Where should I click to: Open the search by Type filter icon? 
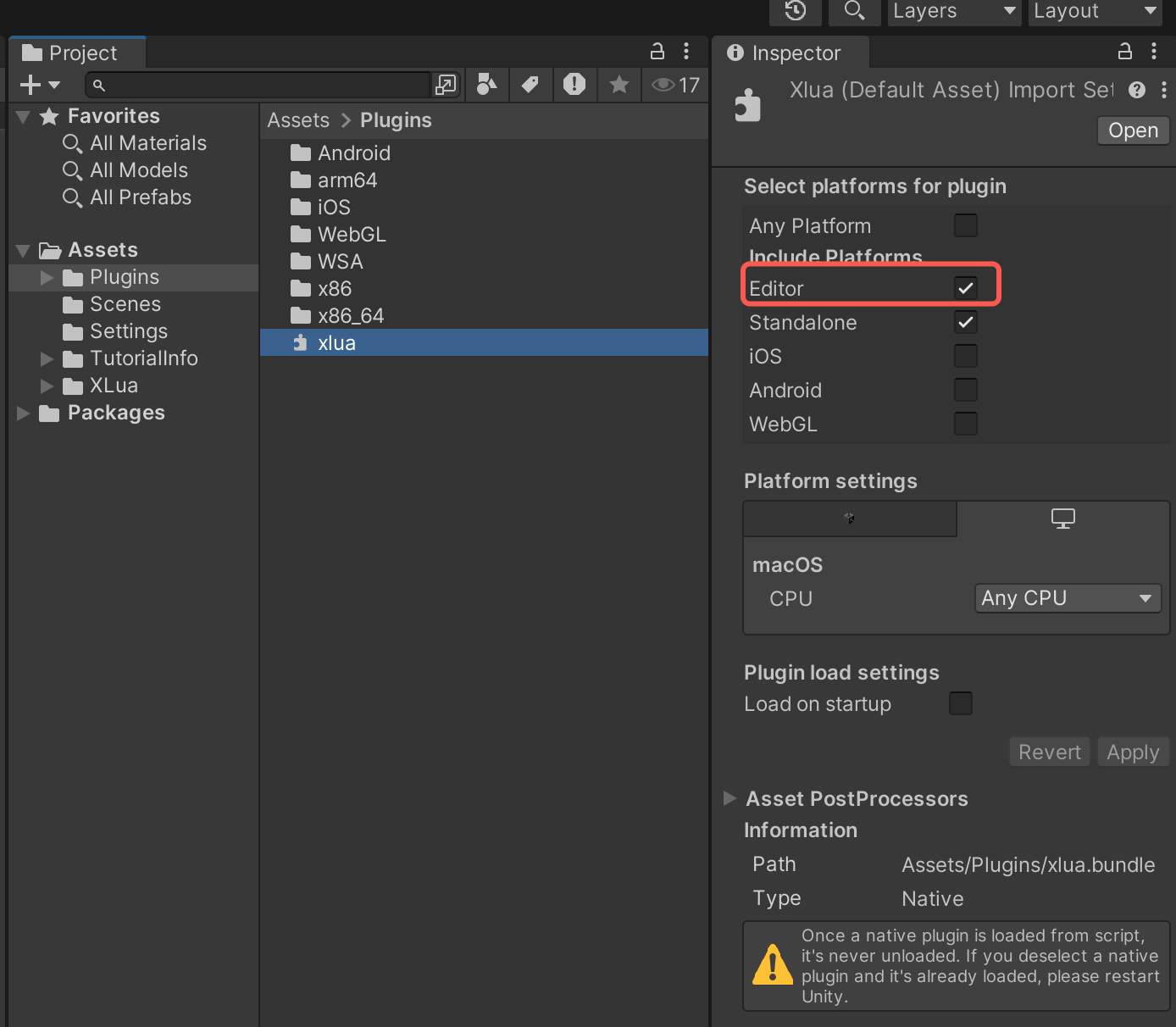[486, 85]
